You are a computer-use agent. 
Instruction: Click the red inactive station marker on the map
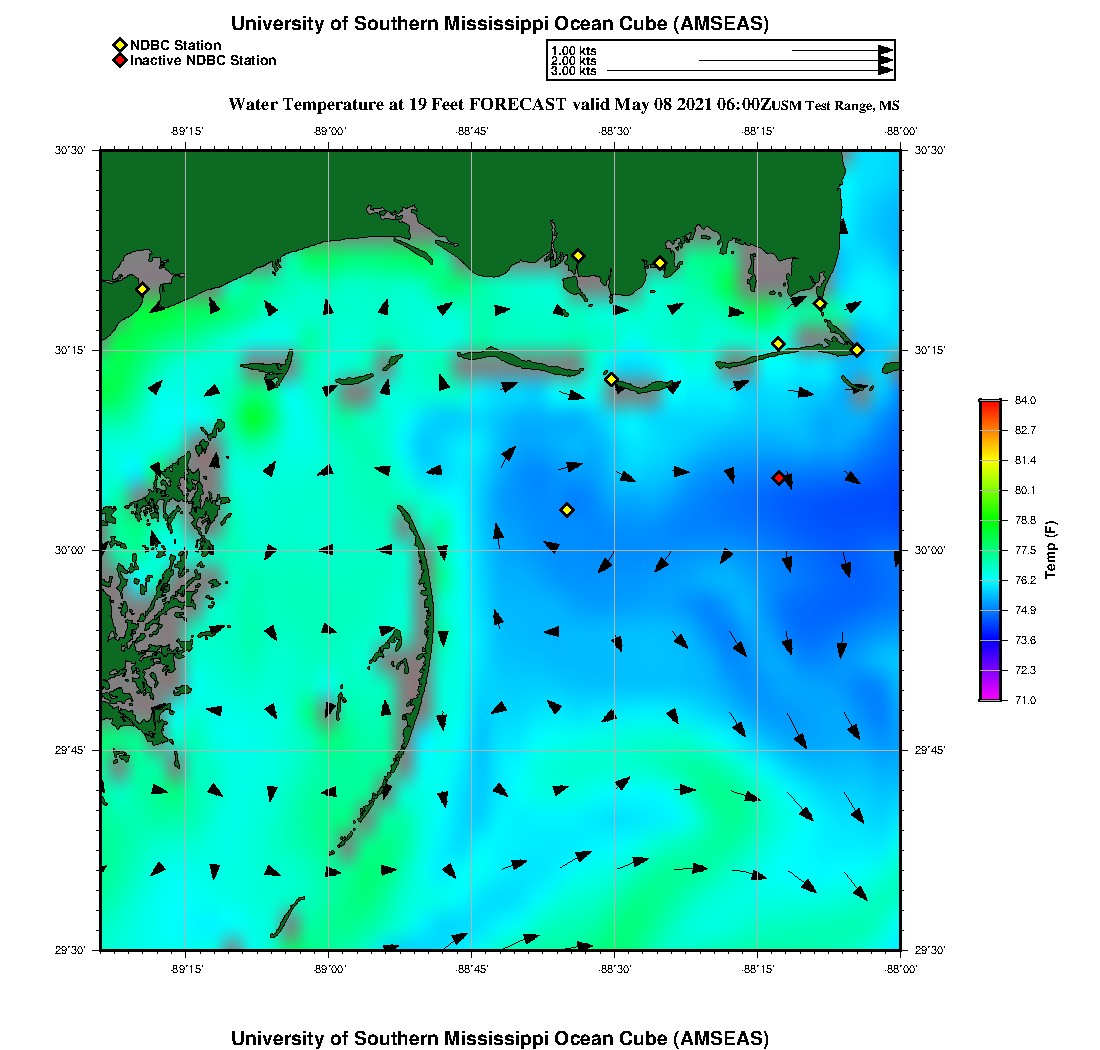click(778, 478)
